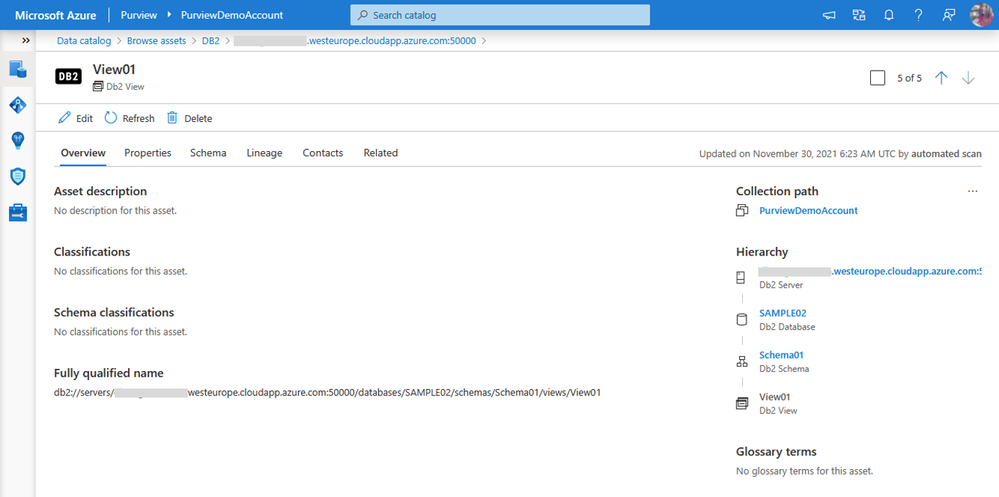The image size is (999, 497).
Task: Click the search magnifier icon
Action: point(363,15)
